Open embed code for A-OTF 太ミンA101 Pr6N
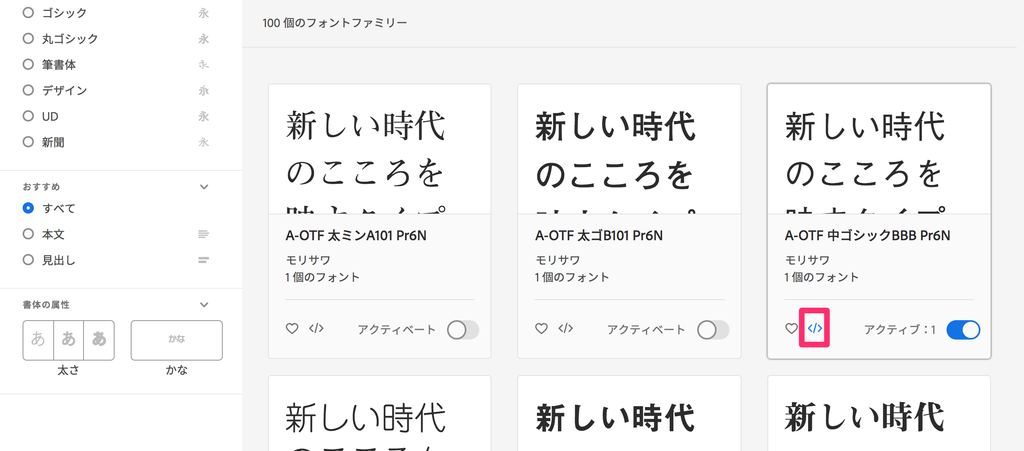 tap(316, 328)
